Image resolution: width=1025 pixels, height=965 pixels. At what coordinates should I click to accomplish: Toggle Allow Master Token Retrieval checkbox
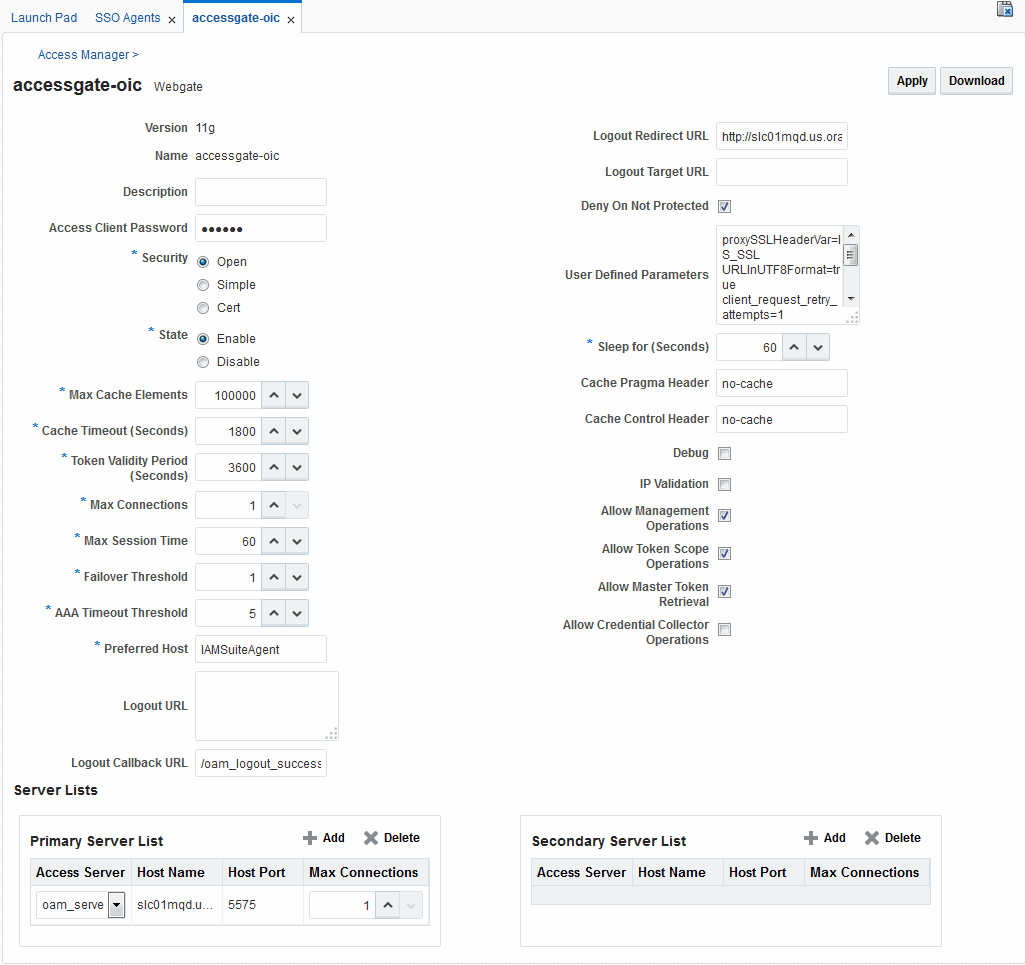[724, 592]
